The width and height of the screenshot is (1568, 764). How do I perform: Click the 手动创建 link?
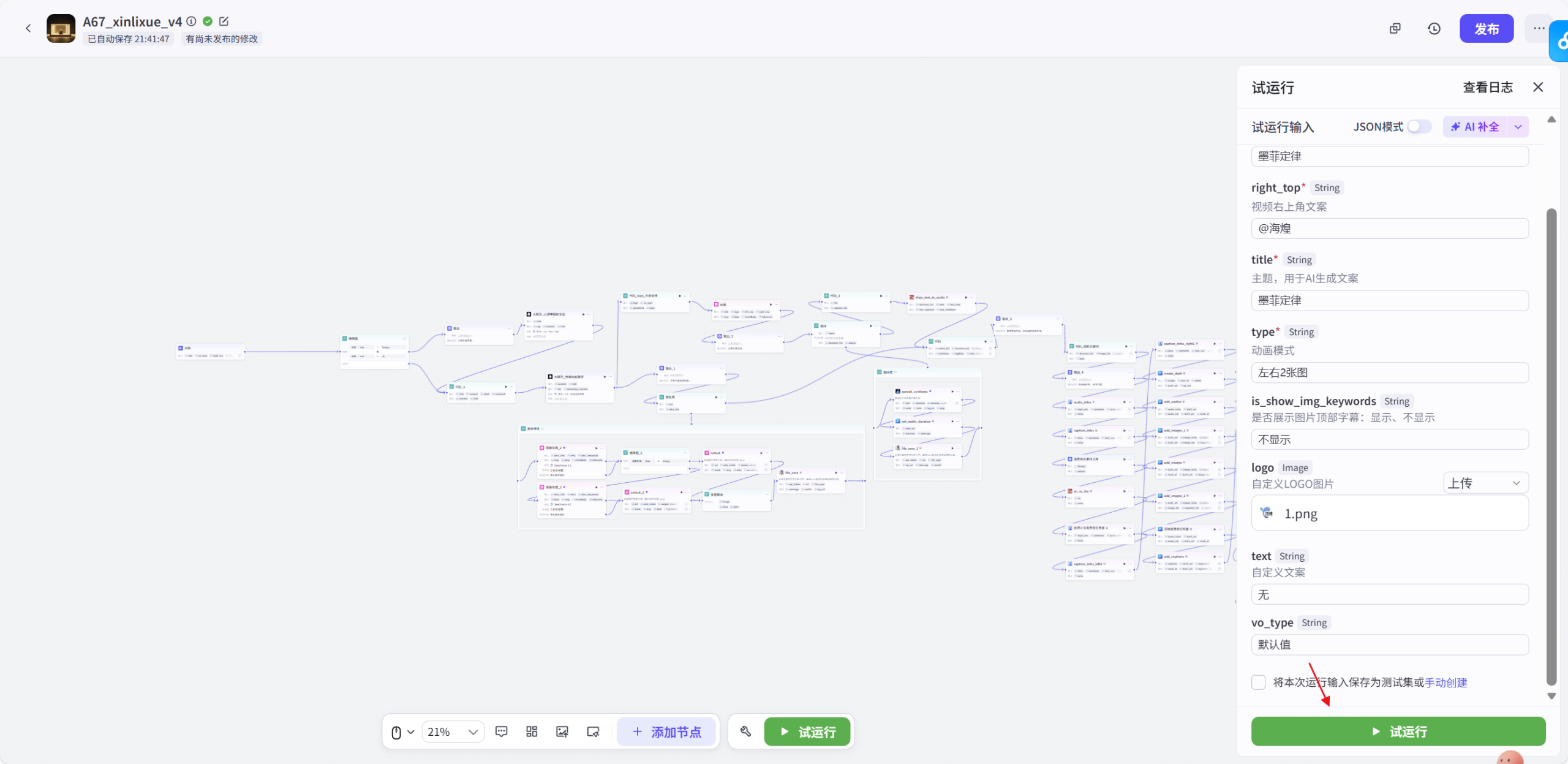coord(1445,683)
